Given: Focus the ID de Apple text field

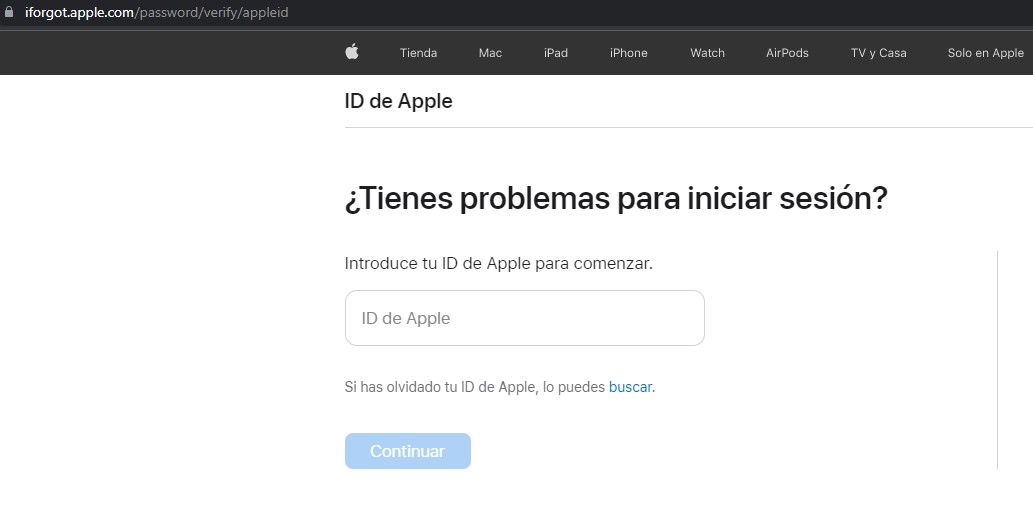Looking at the screenshot, I should click(x=524, y=318).
